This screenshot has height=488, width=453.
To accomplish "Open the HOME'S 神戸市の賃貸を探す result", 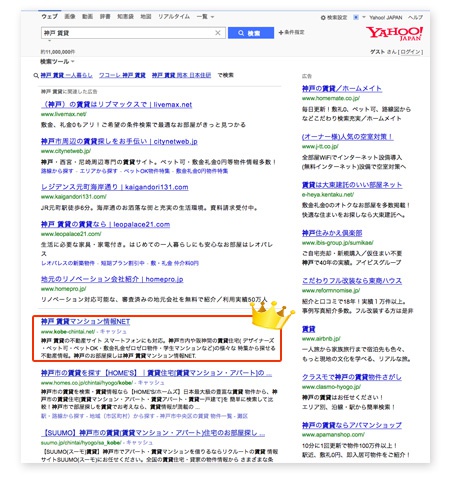I will pos(156,373).
